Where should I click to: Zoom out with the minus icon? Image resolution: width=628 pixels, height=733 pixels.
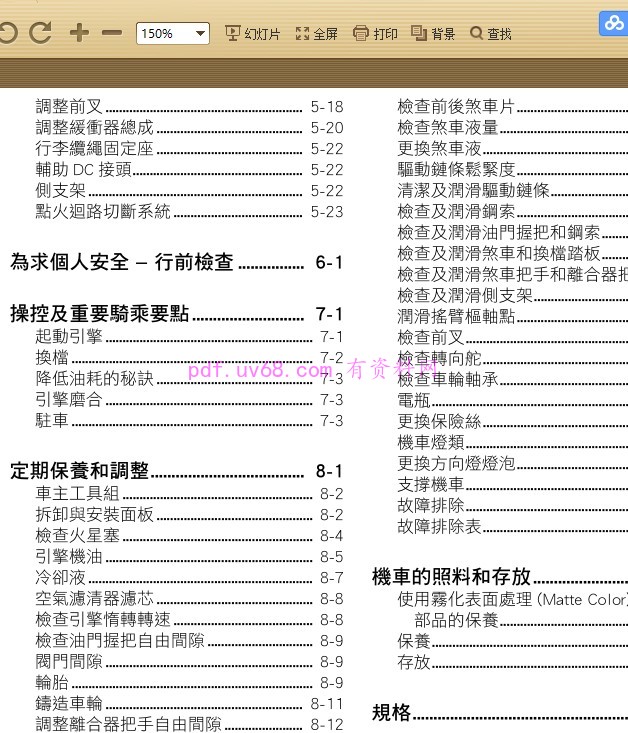pyautogui.click(x=112, y=33)
